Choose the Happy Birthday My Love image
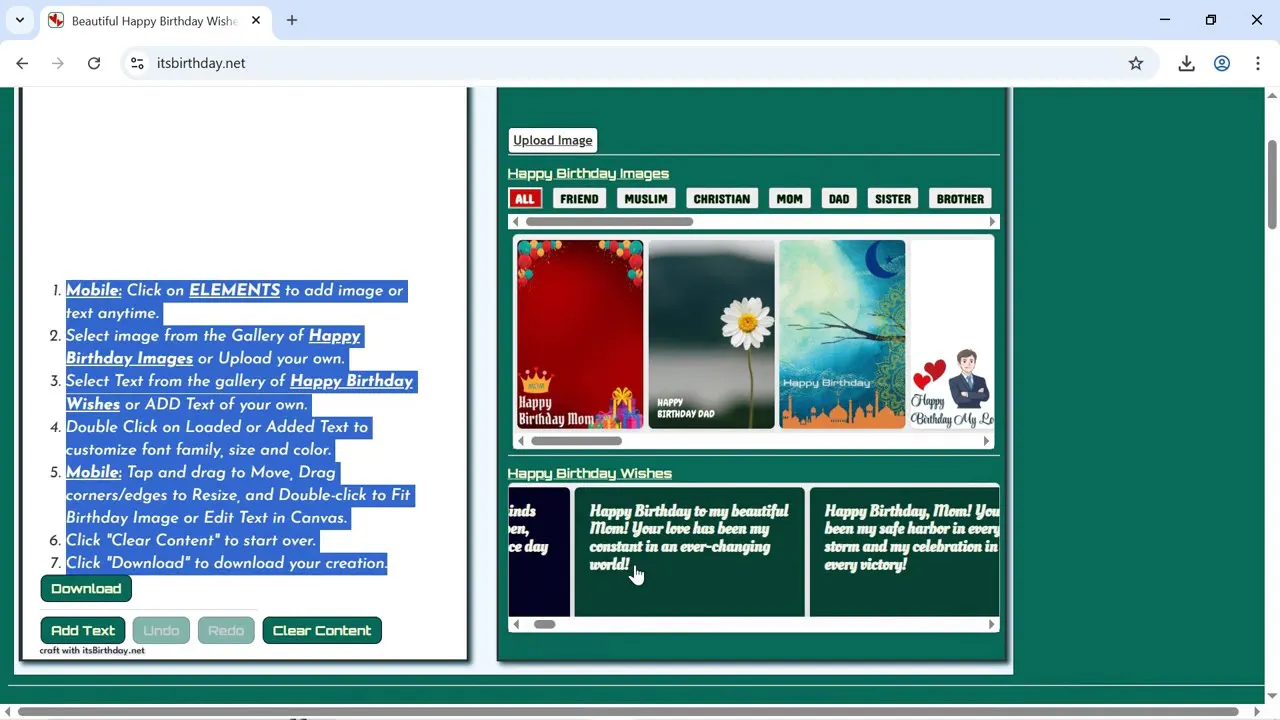The height and width of the screenshot is (720, 1280). pos(952,334)
